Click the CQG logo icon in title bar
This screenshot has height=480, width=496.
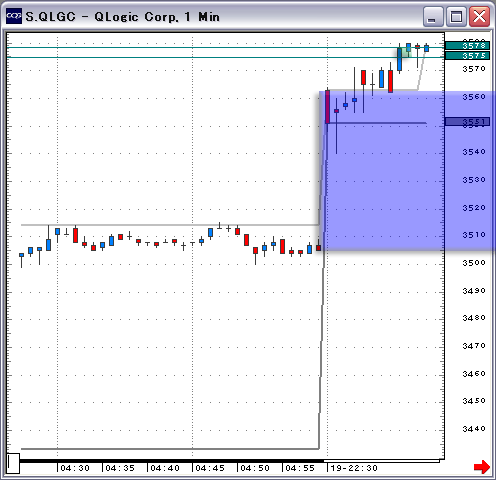tap(14, 16)
